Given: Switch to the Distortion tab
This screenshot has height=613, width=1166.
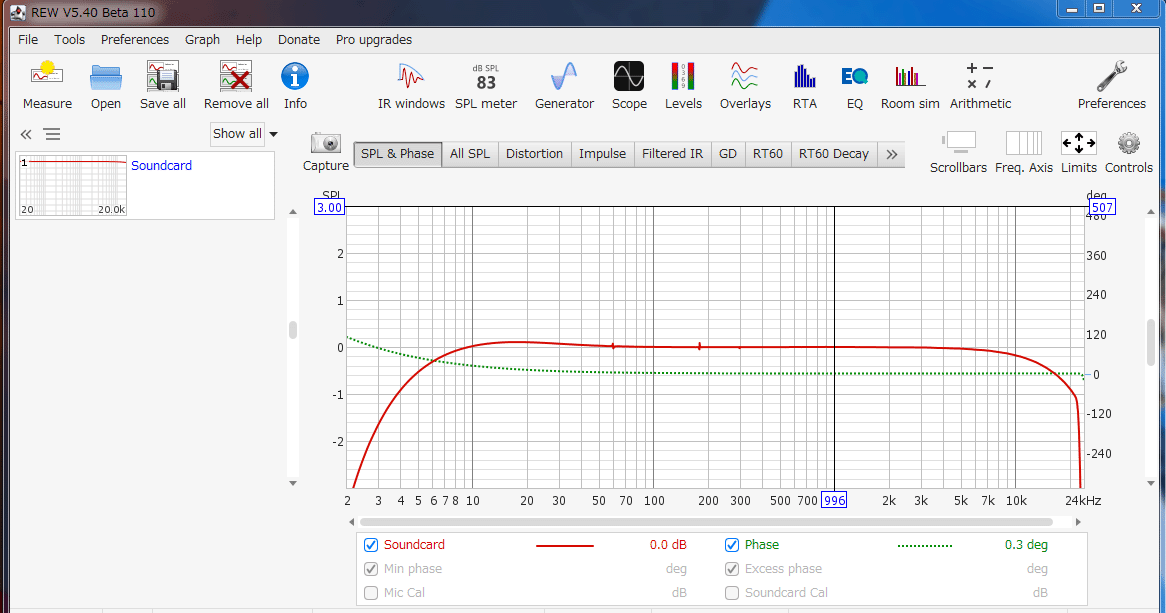Looking at the screenshot, I should (x=534, y=154).
